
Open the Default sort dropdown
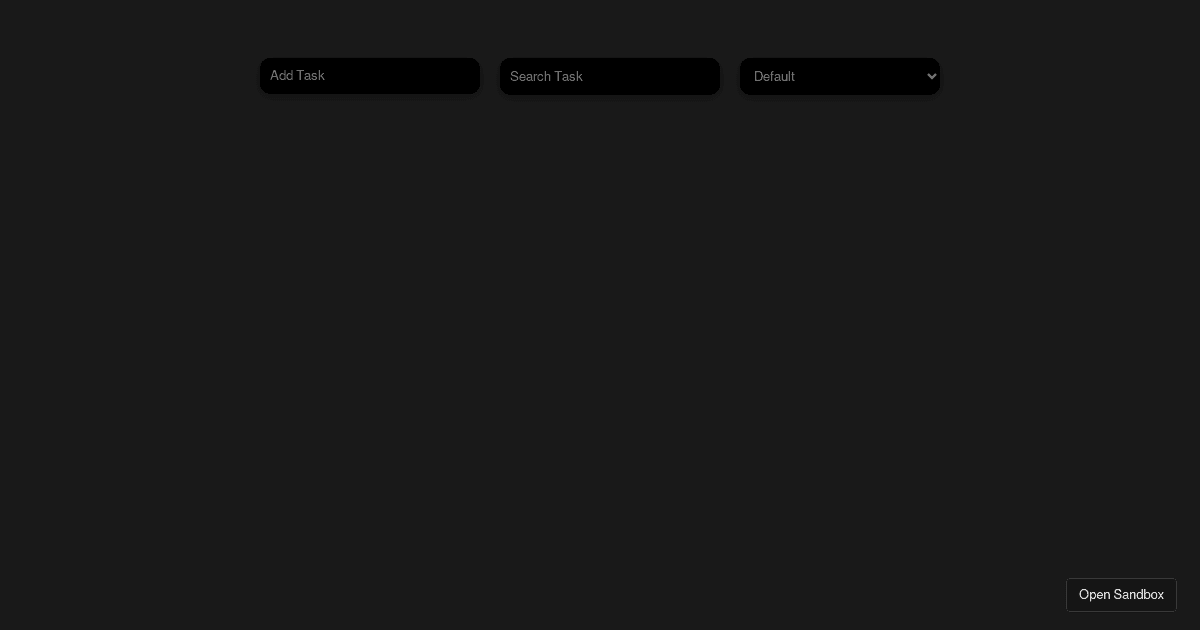(839, 76)
